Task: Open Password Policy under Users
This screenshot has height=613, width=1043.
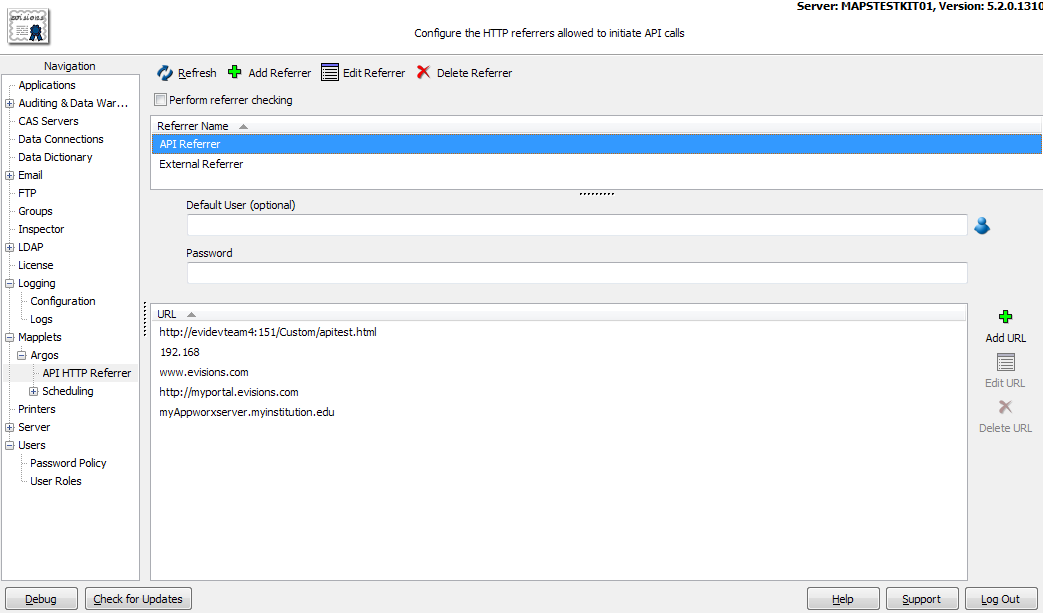Action: click(67, 462)
